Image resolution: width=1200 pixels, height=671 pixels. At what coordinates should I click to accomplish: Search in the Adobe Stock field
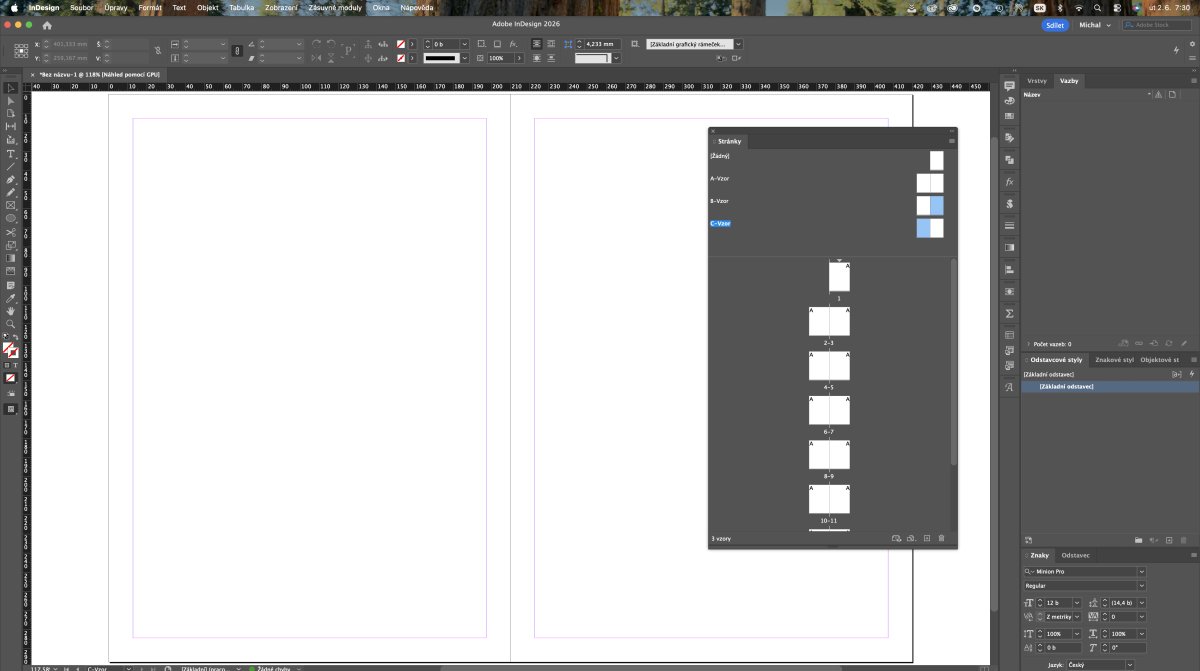[x=1158, y=25]
